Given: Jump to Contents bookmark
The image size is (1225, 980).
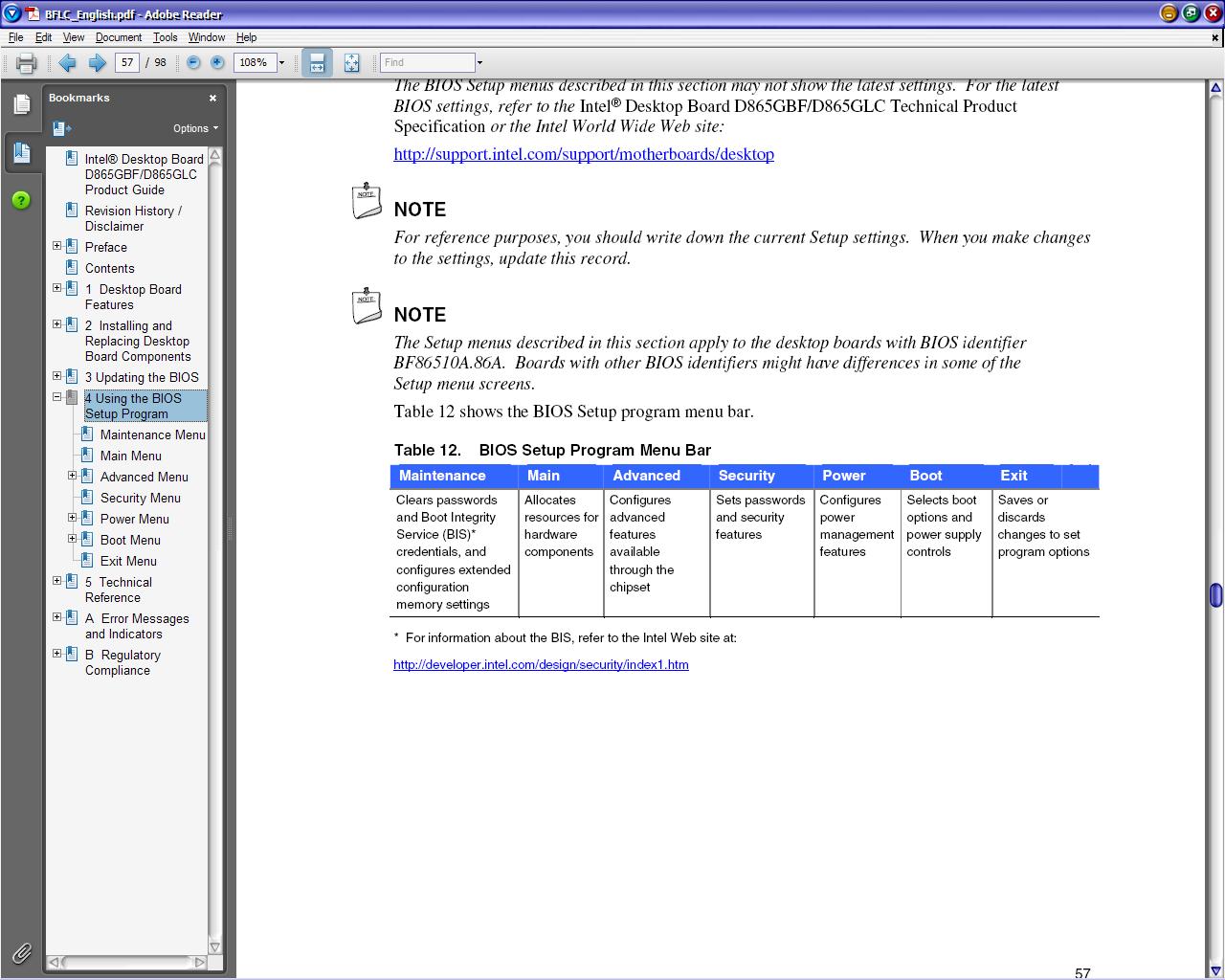Looking at the screenshot, I should [x=109, y=268].
